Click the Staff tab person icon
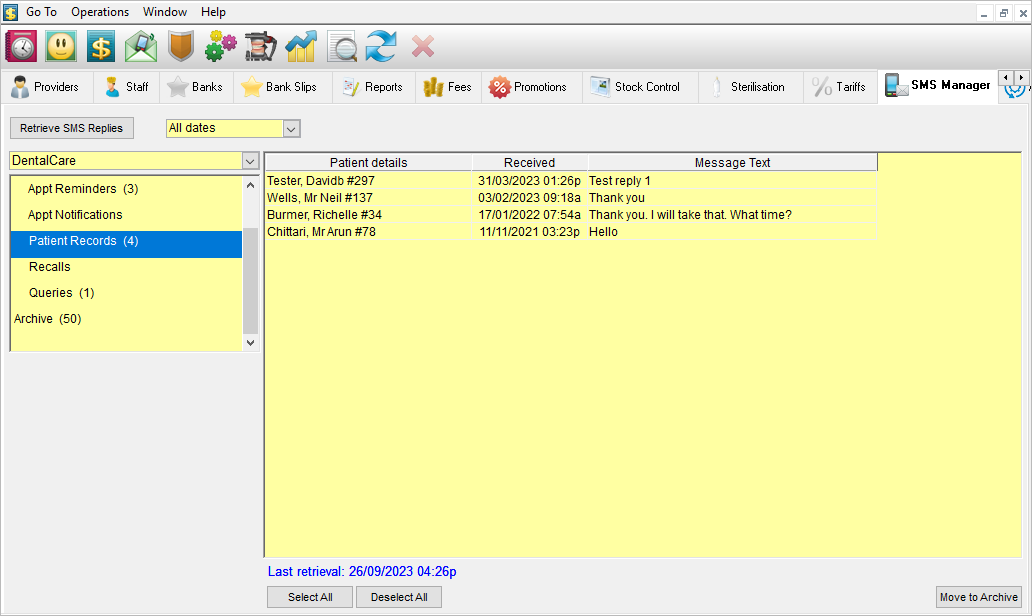 click(x=113, y=87)
